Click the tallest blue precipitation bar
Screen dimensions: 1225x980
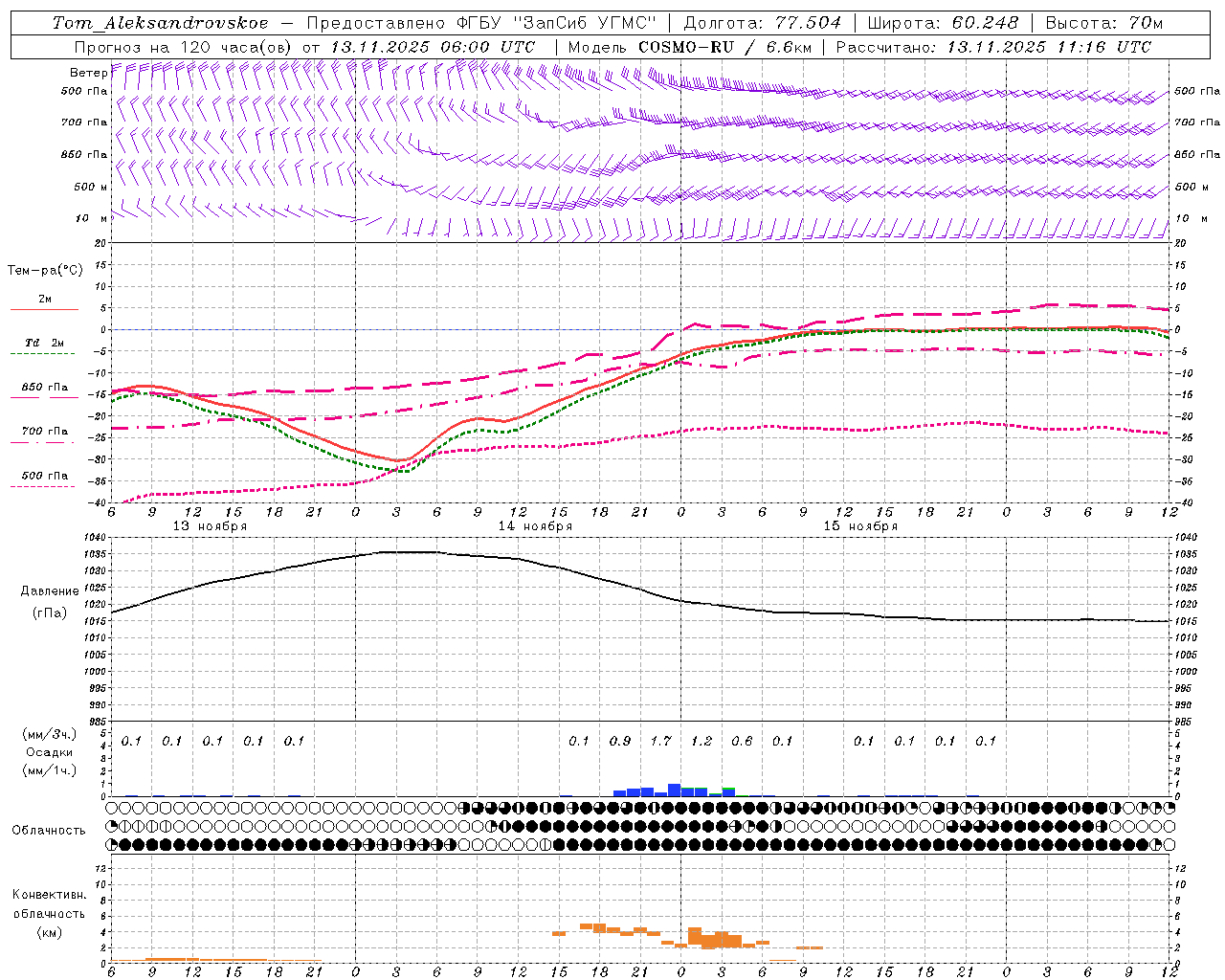tap(674, 791)
